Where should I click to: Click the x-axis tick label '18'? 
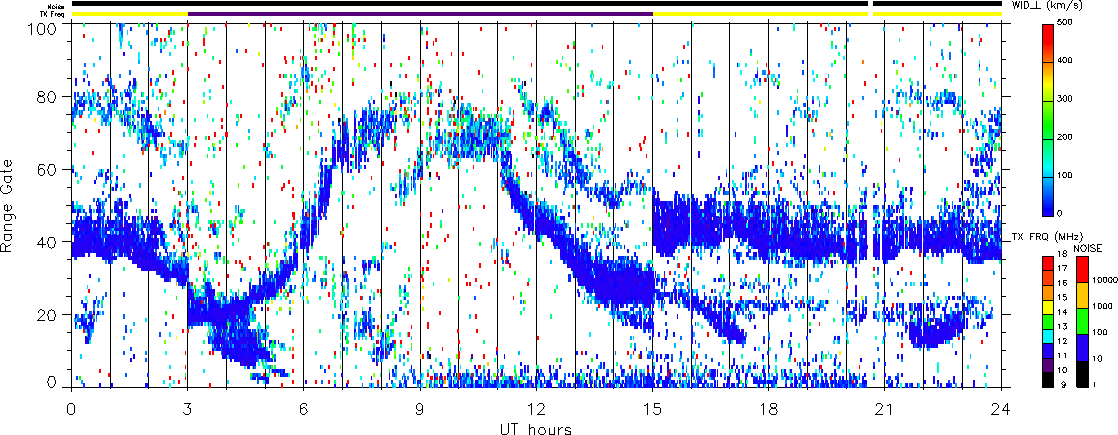pos(769,411)
